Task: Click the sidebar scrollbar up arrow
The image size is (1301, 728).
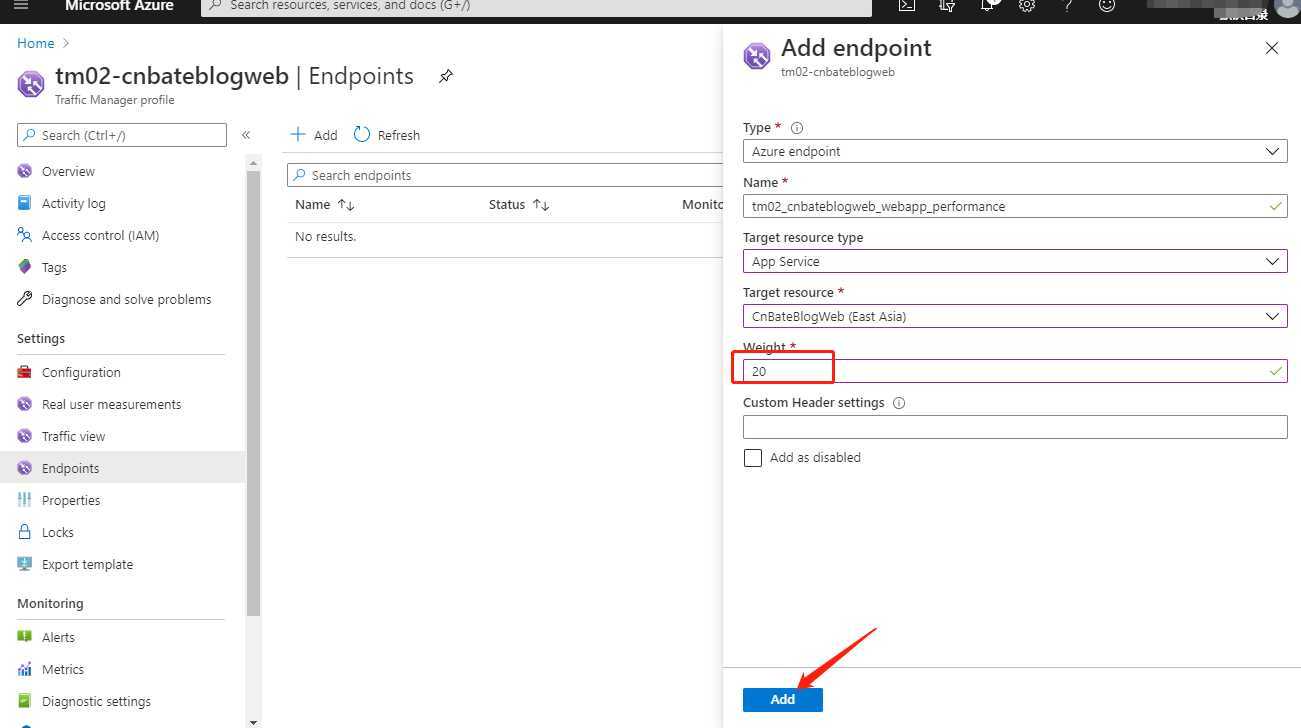Action: point(253,162)
